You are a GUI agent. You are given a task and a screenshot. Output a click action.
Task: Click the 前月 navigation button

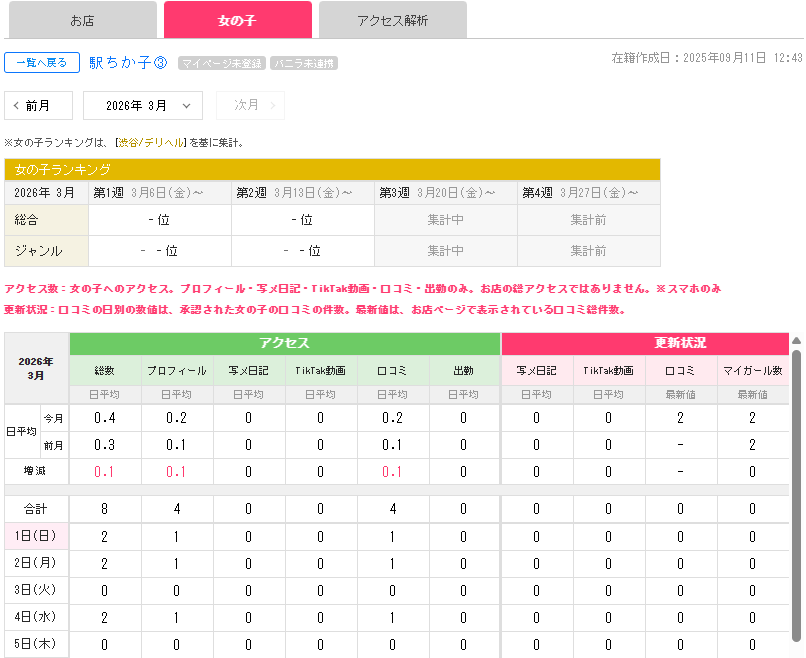pos(38,105)
